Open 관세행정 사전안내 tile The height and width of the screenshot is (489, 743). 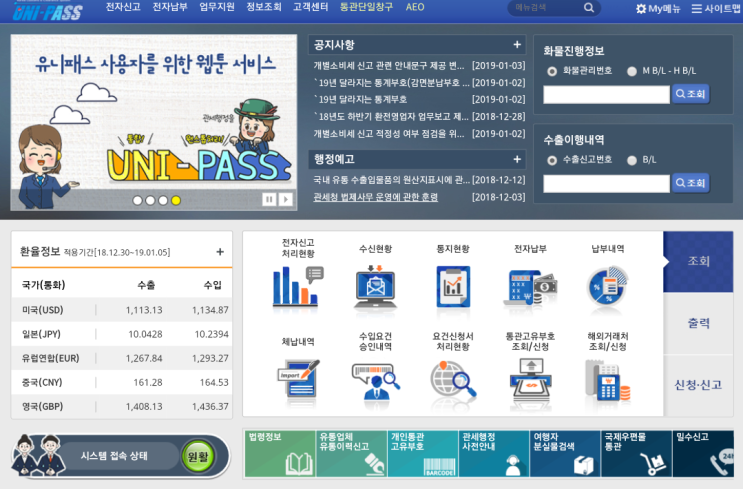[x=494, y=453]
